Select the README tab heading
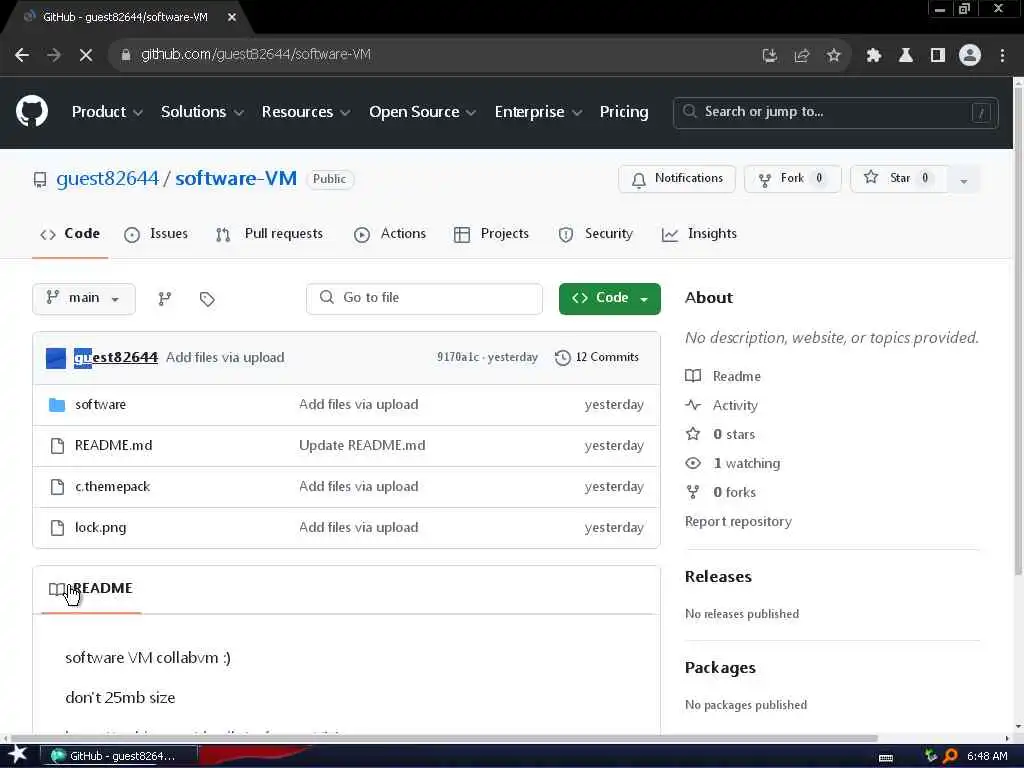 pyautogui.click(x=91, y=588)
